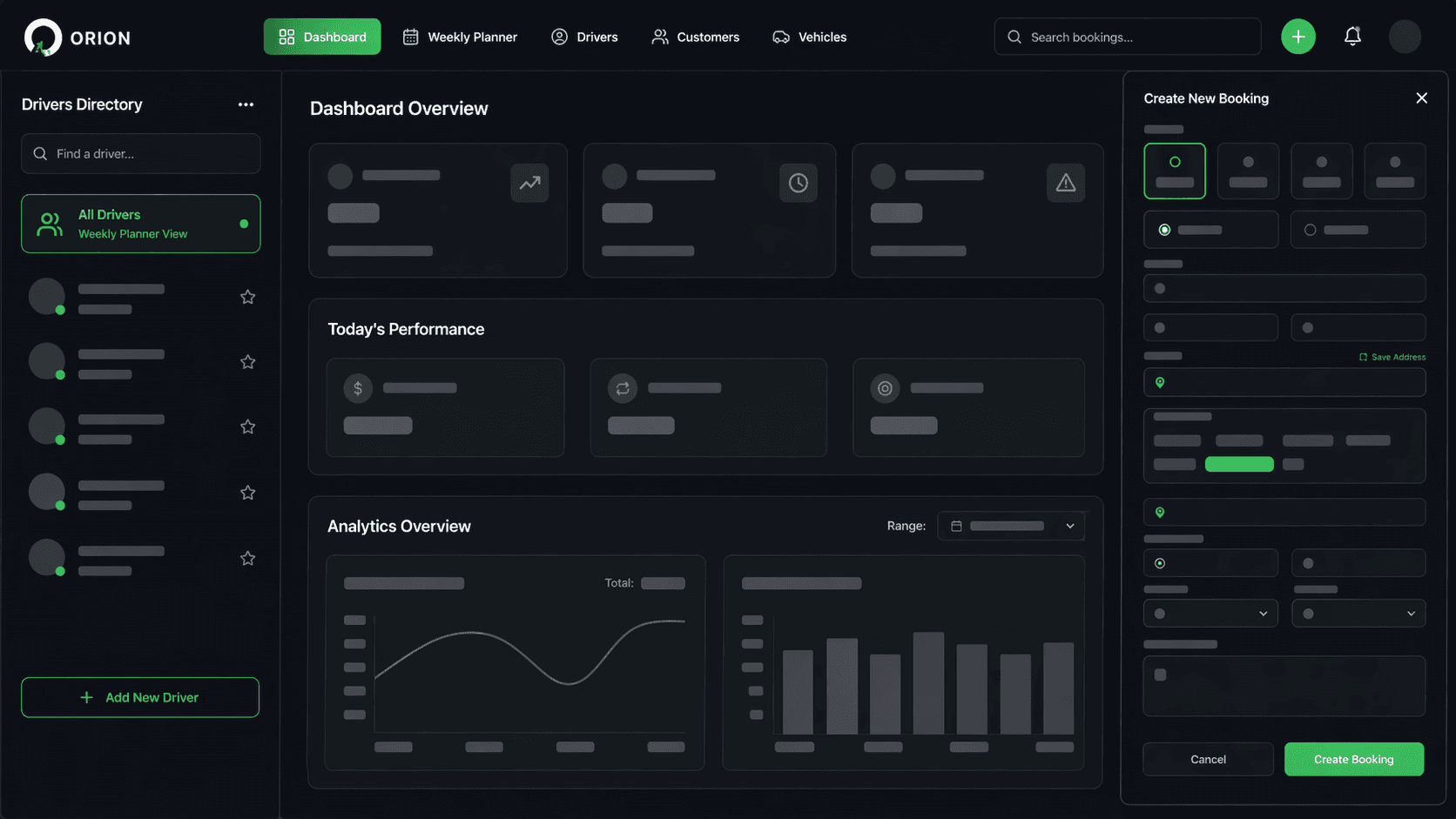Select the checked green radio option

[x=1211, y=230]
